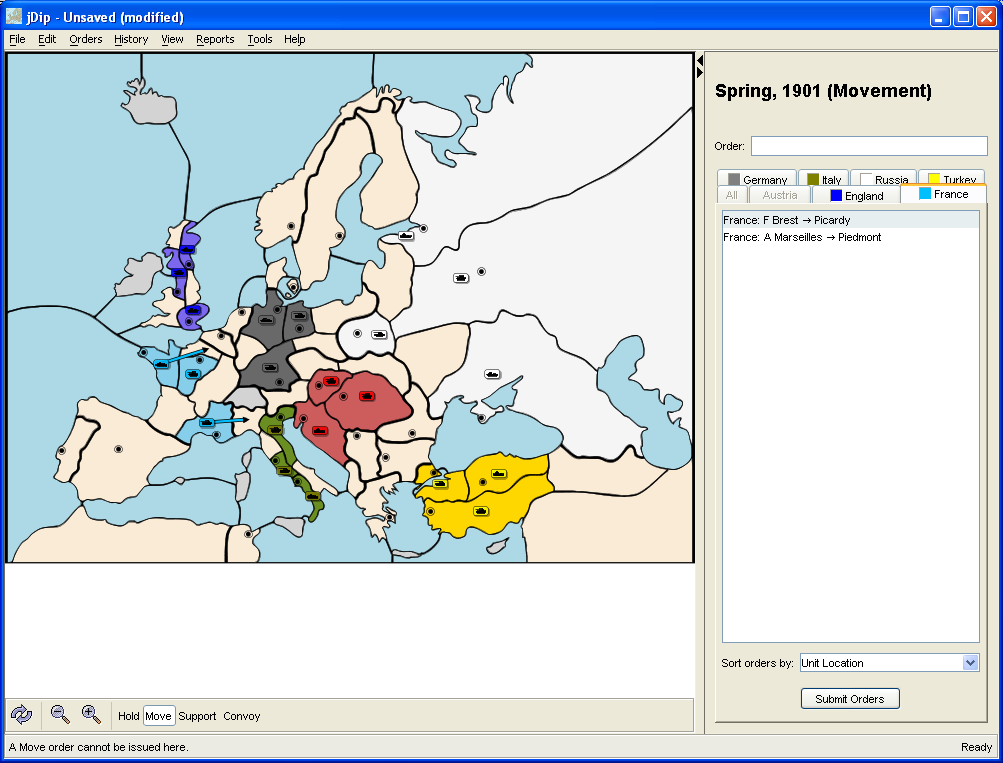
Task: Select the Italian army in Venice
Action: coord(276,430)
